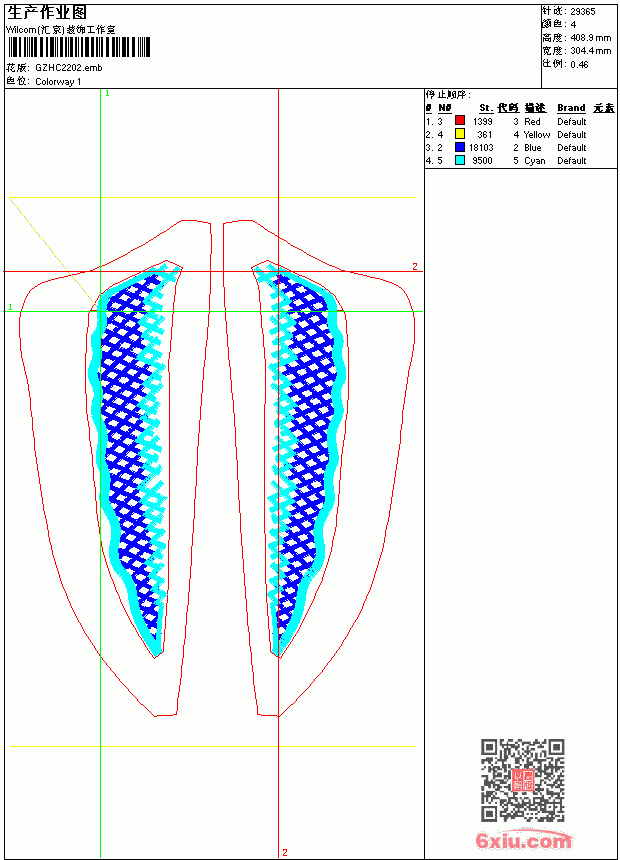
Task: Click the red seal inside the QR code
Action: pyautogui.click(x=522, y=780)
